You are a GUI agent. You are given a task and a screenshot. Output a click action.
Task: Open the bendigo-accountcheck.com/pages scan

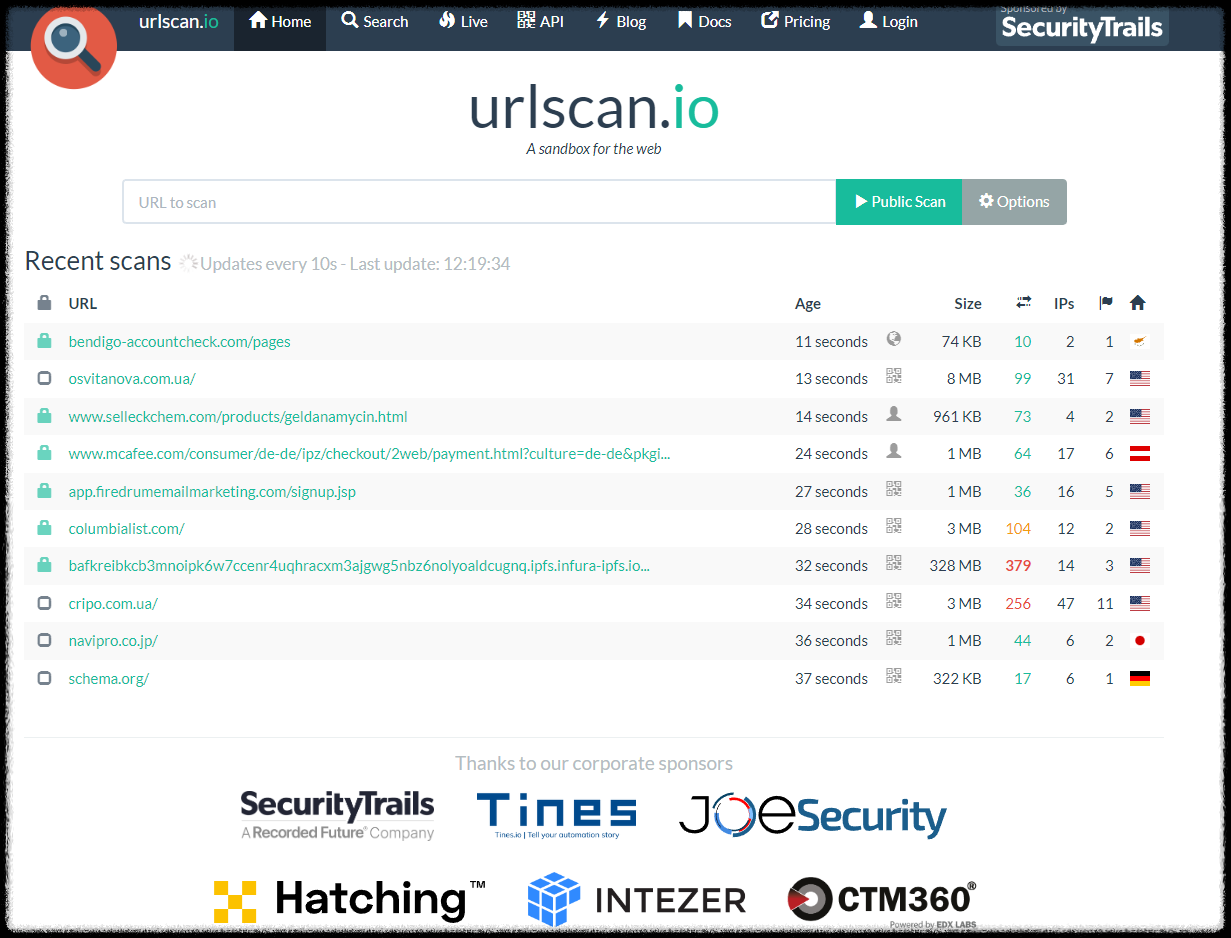click(180, 342)
